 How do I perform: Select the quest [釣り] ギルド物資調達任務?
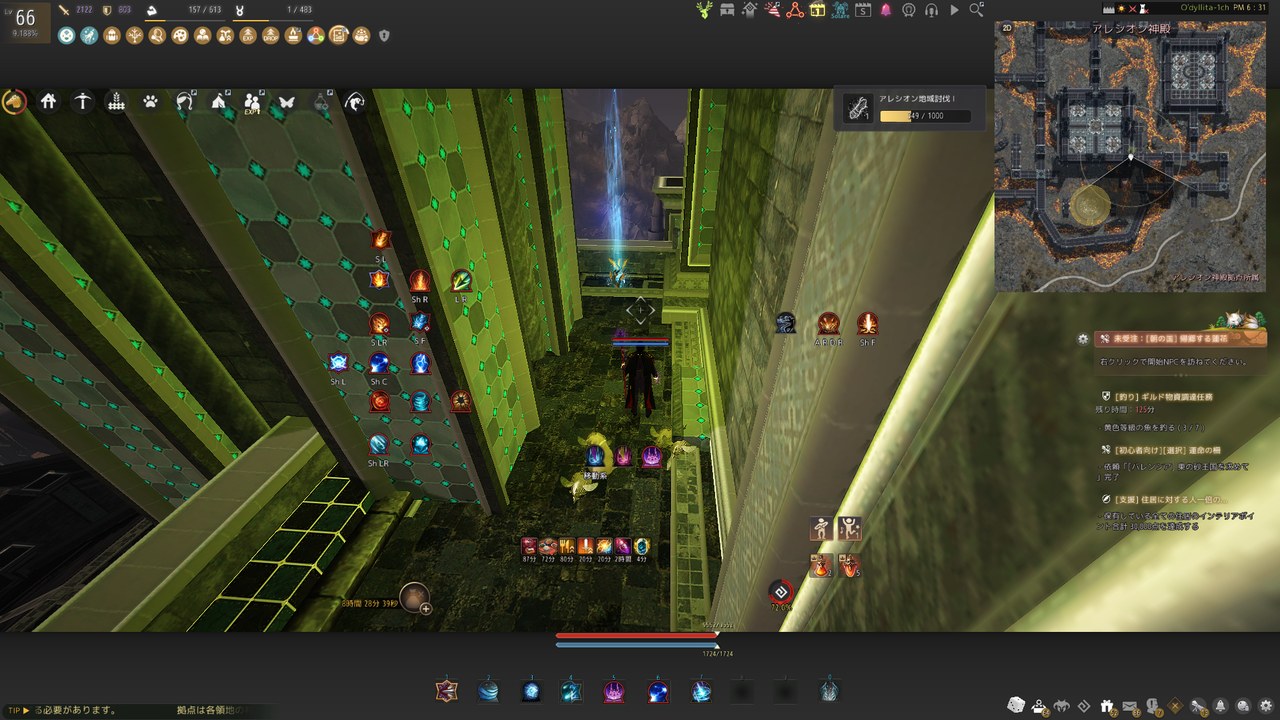(x=1164, y=396)
